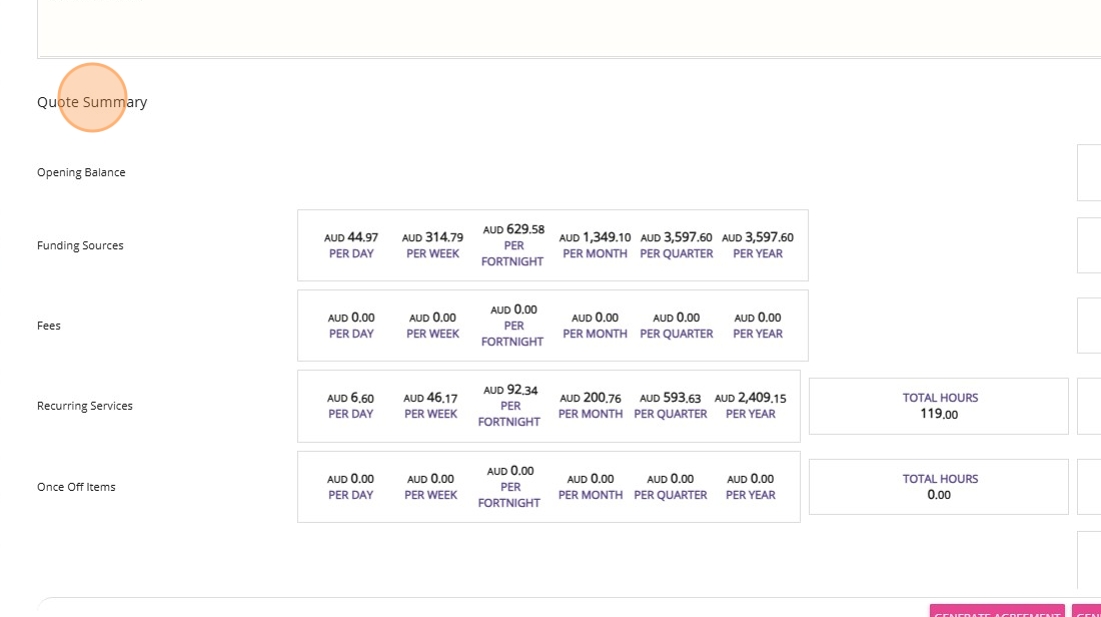This screenshot has height=617, width=1101.
Task: Select Recurring Services AUD 2,409.15 per year
Action: click(750, 406)
